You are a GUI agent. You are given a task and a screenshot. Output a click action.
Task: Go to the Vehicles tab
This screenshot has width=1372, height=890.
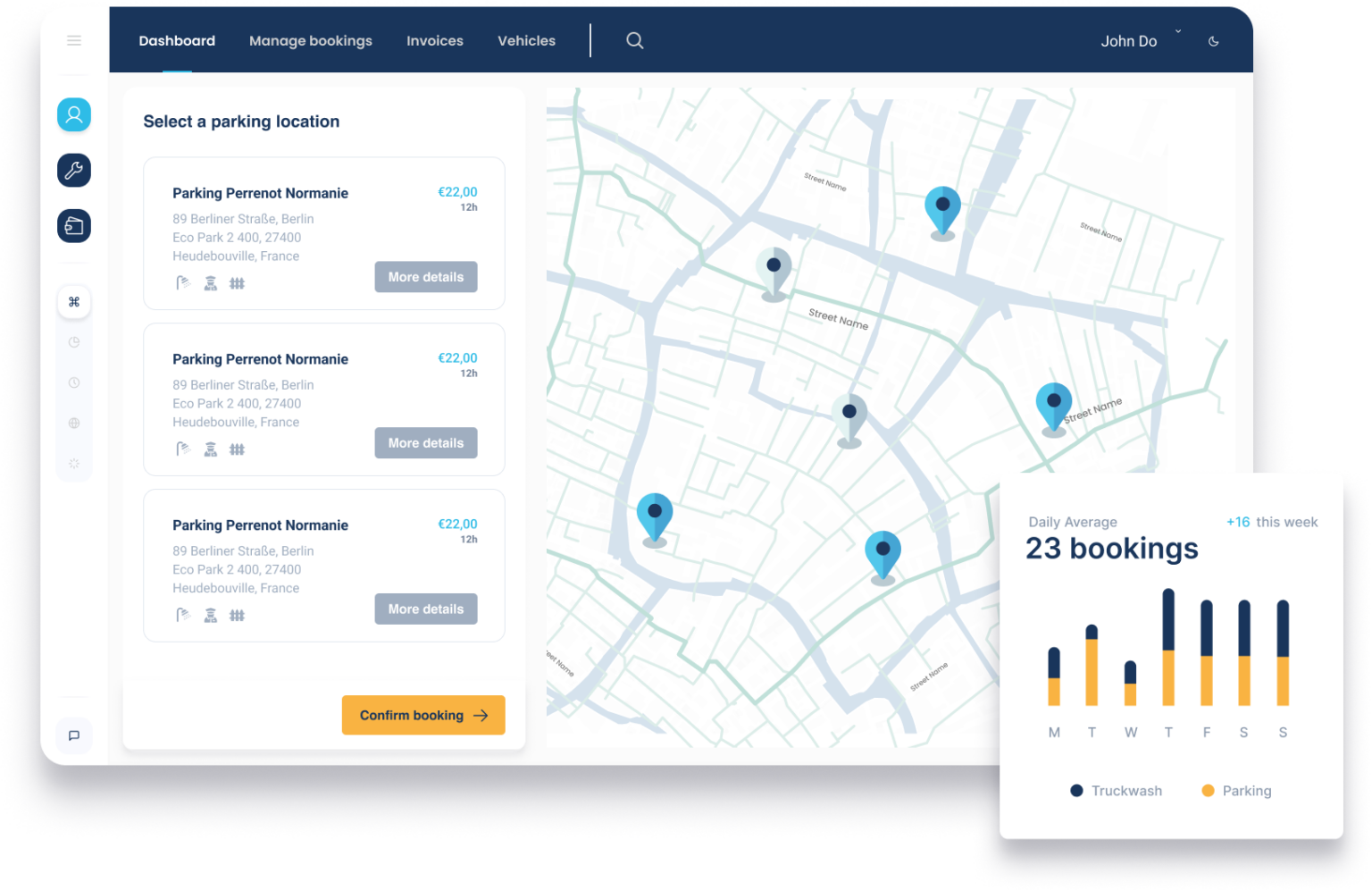tap(526, 41)
